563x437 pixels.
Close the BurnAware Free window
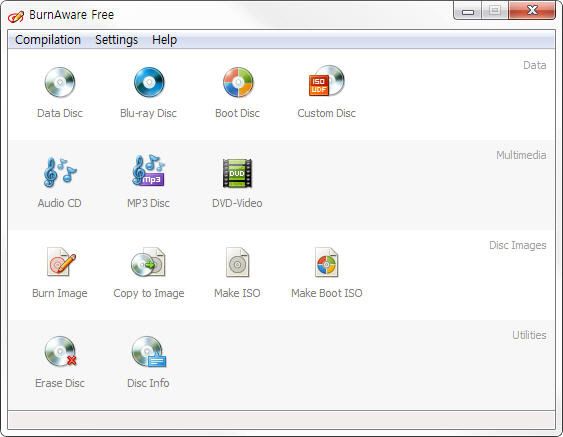532,10
